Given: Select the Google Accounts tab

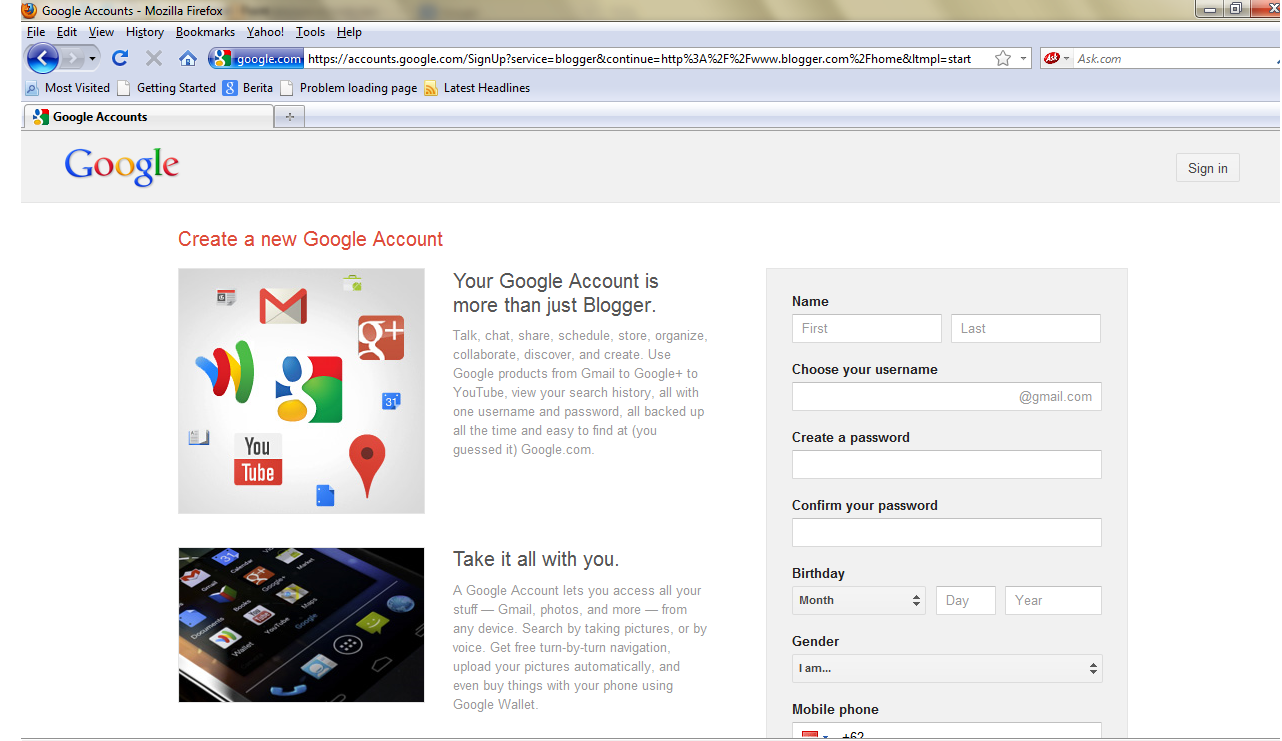Looking at the screenshot, I should point(148,117).
